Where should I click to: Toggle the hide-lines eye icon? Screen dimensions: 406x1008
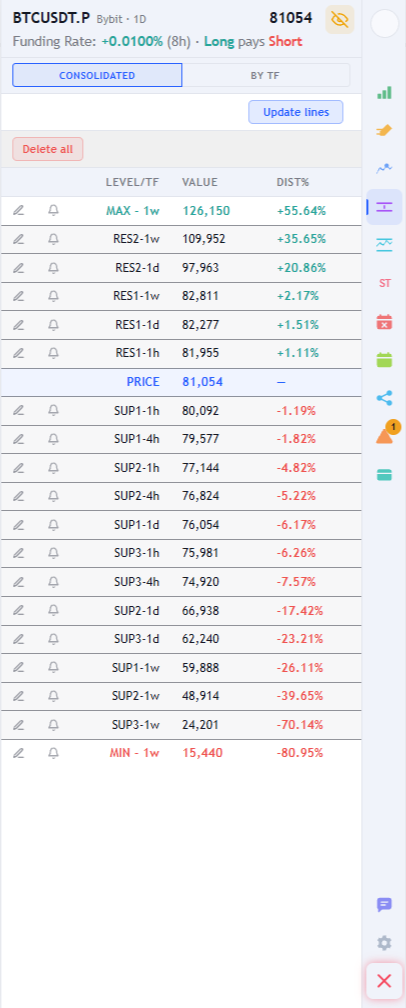(x=340, y=19)
